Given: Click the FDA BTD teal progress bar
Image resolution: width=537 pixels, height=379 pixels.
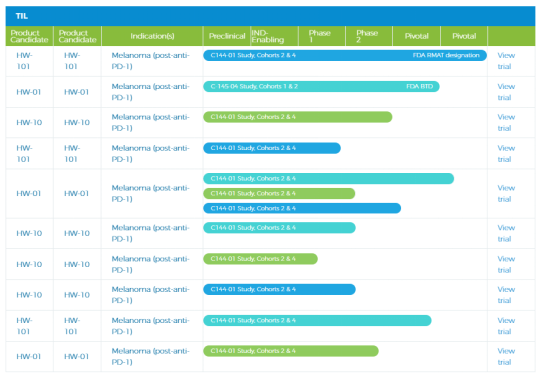Looking at the screenshot, I should pos(321,86).
